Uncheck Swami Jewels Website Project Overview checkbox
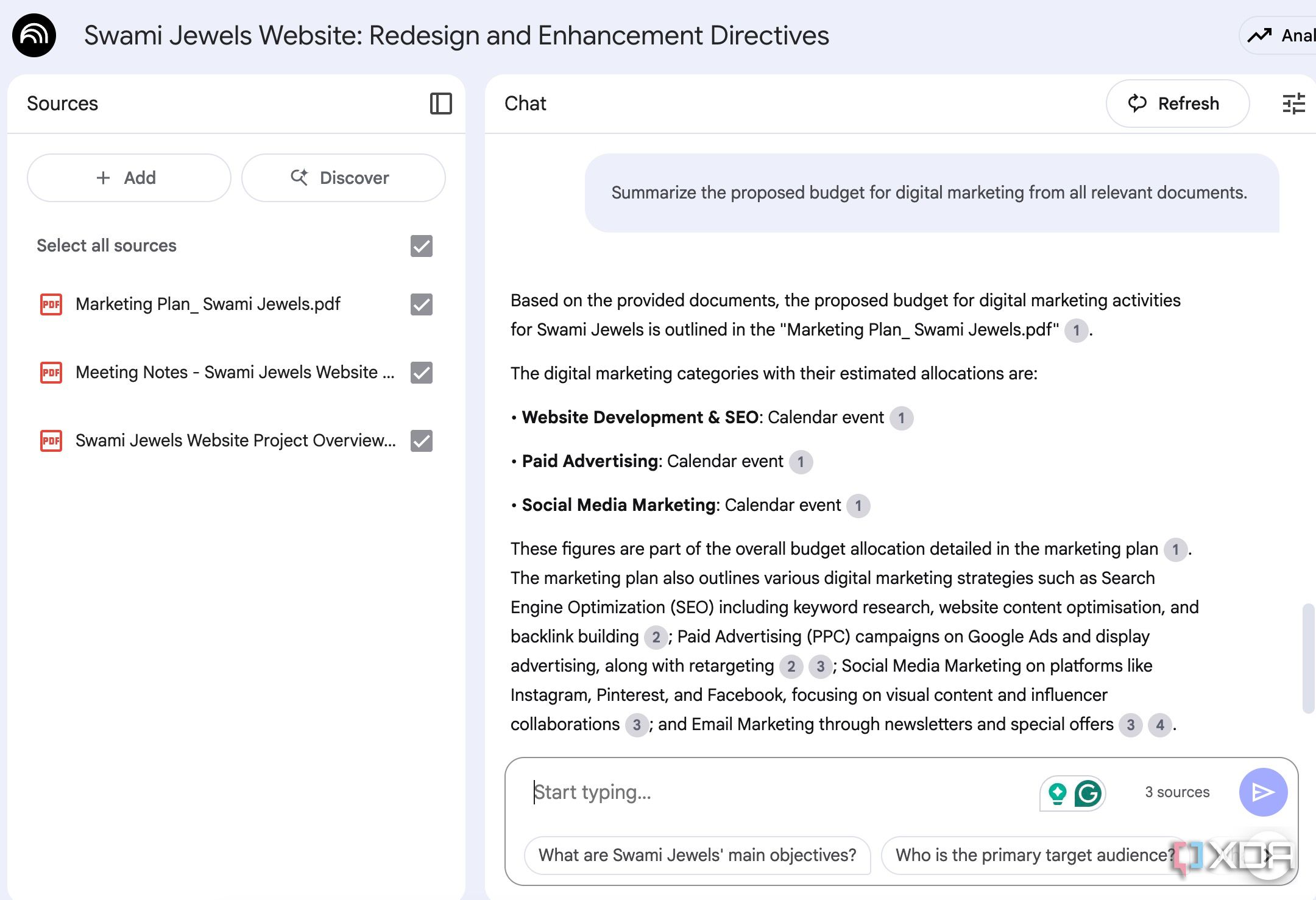This screenshot has height=900, width=1316. pyautogui.click(x=422, y=441)
